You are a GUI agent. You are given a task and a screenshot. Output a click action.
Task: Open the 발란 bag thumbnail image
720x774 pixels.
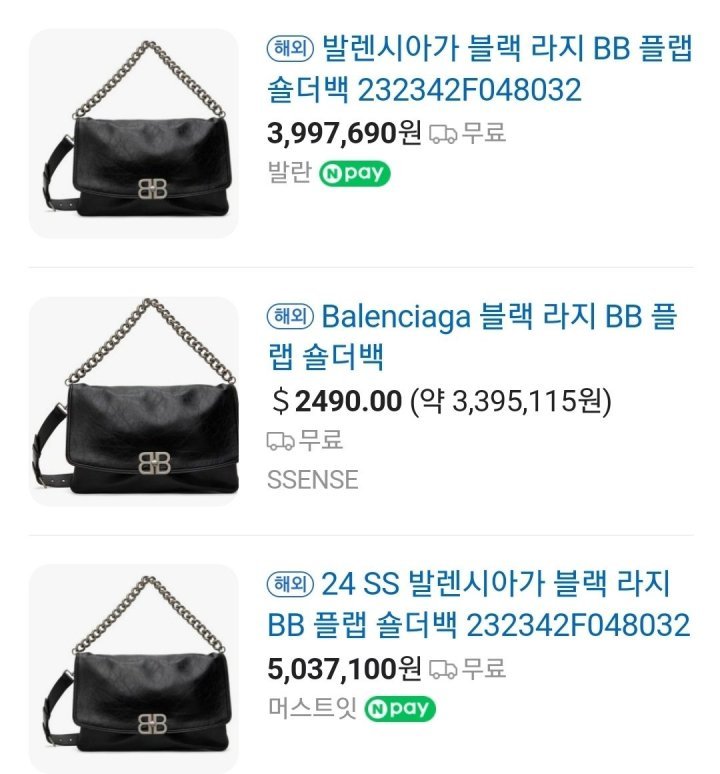point(133,133)
